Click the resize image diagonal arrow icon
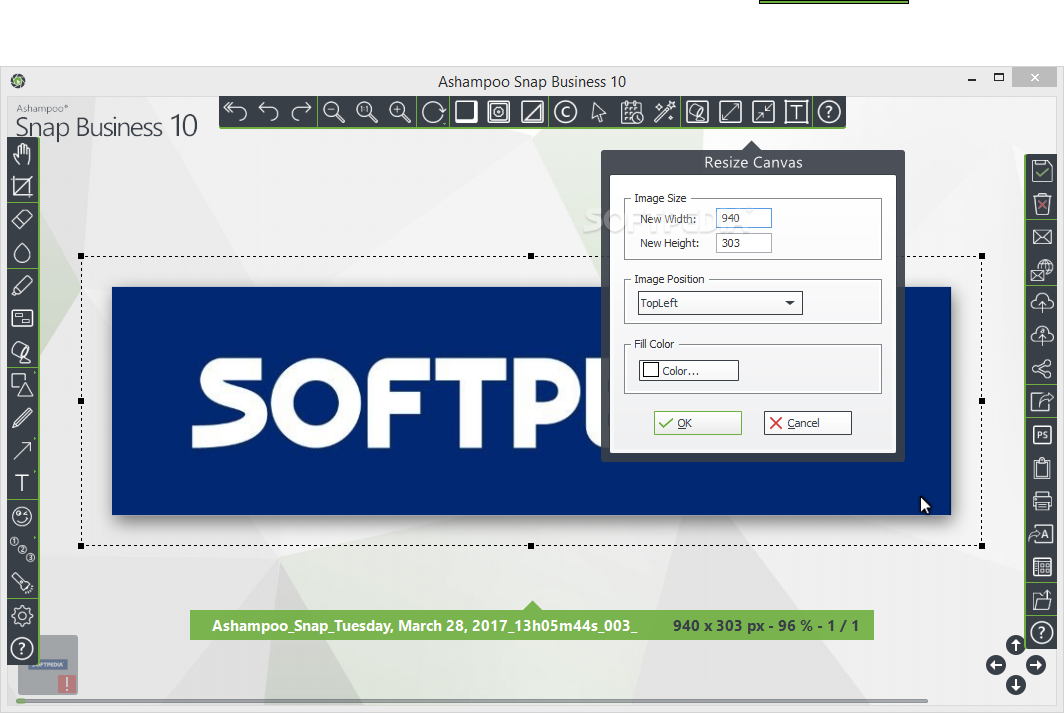 [x=730, y=112]
